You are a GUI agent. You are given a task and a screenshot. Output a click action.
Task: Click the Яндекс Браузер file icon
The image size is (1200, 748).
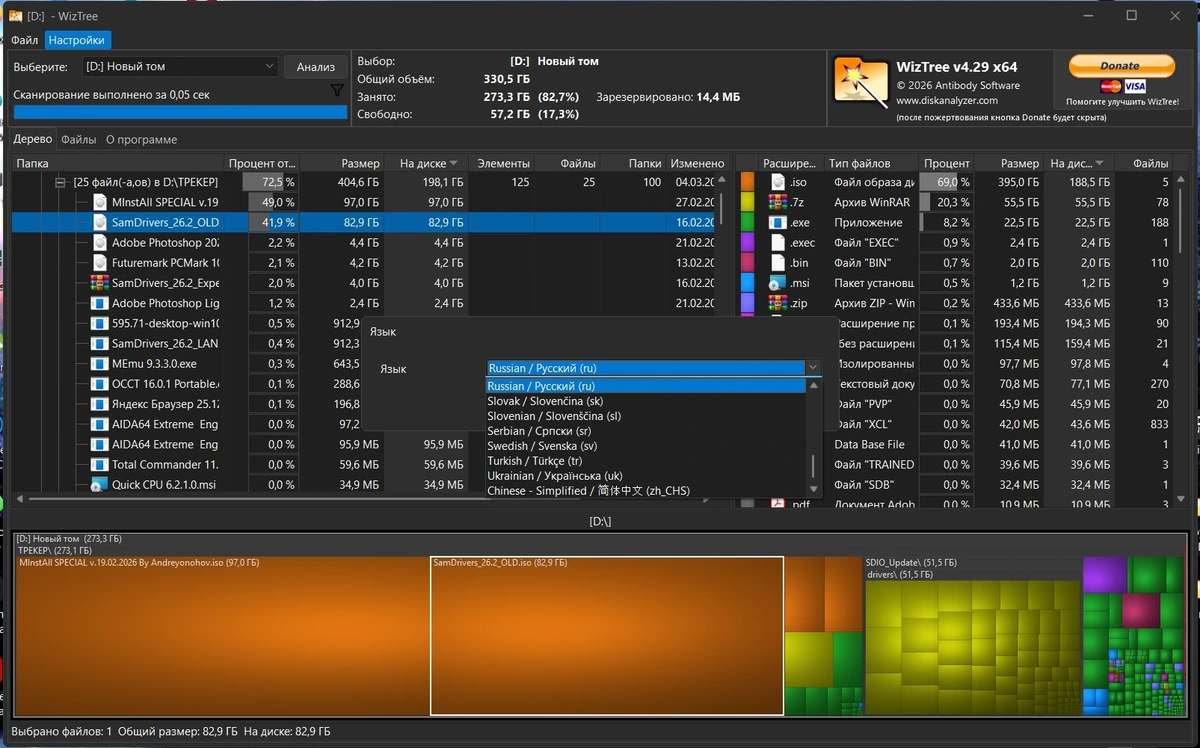pyautogui.click(x=99, y=404)
